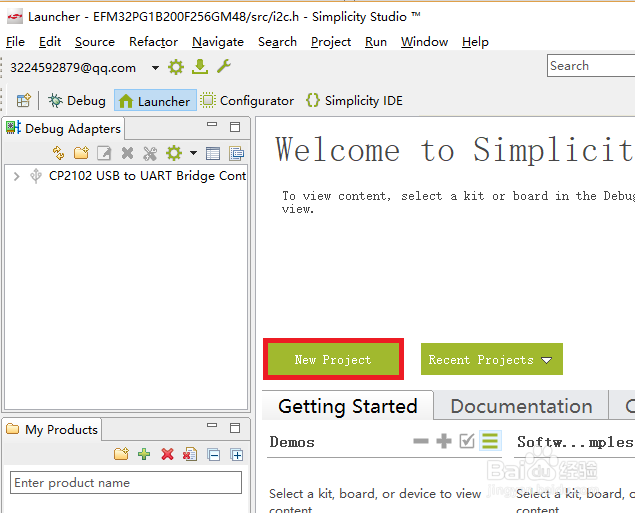Switch to the Launcher perspective
635x513 pixels.
click(156, 100)
